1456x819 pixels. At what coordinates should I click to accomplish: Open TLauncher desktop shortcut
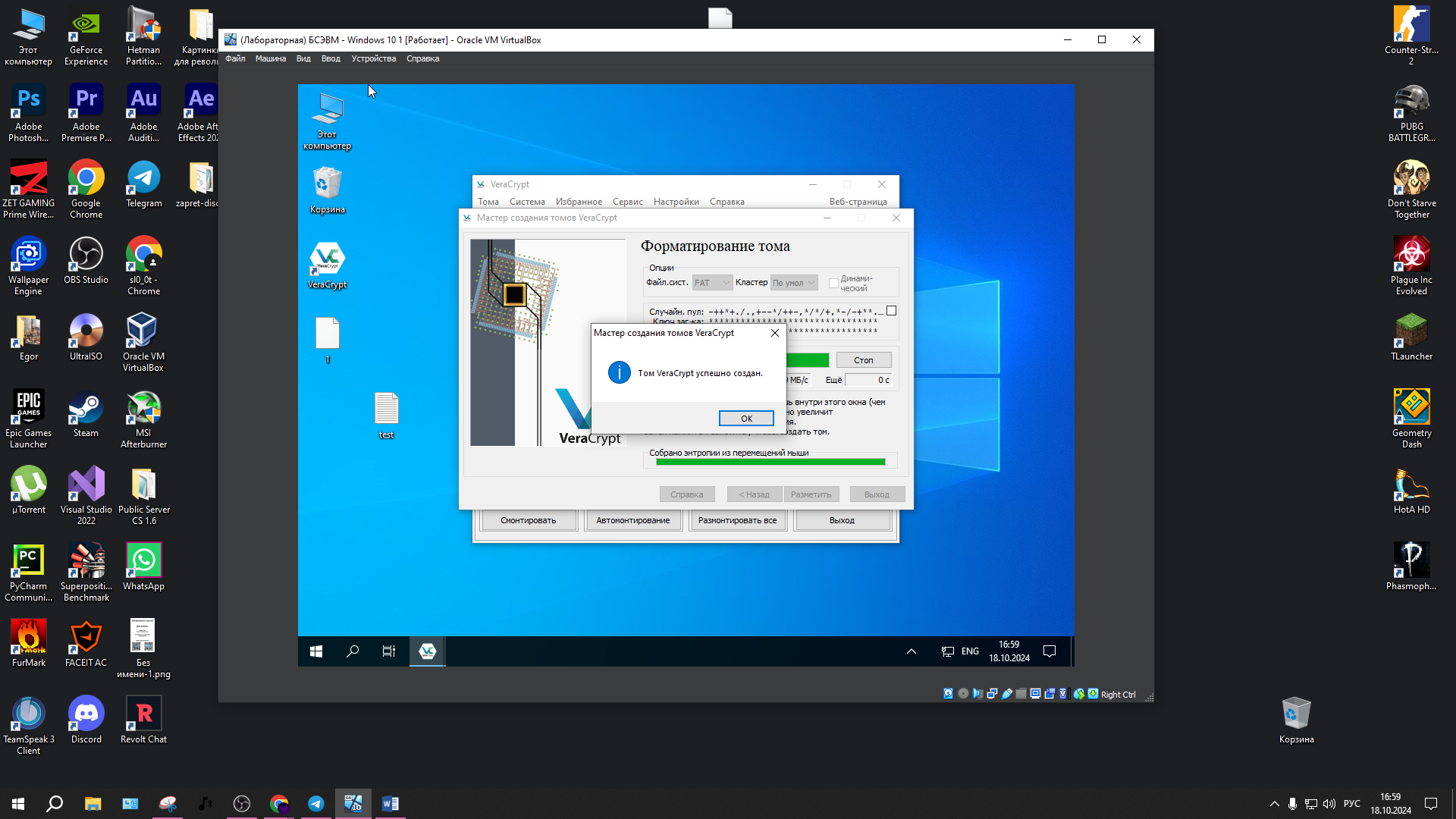[x=1411, y=337]
